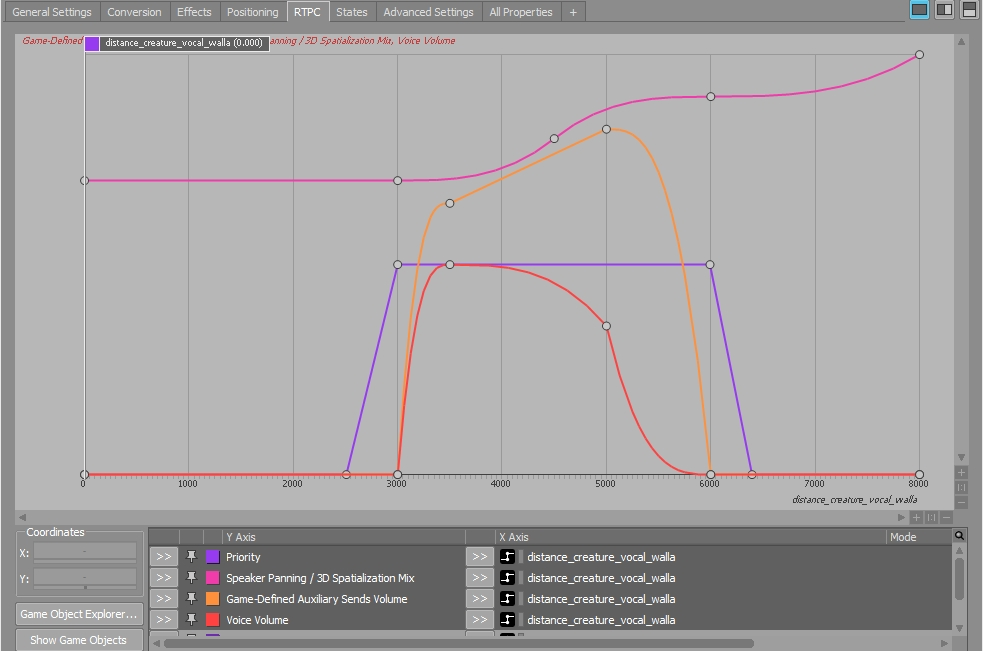Select the top-bottom split layout icon
Screen dimensions: 983x651
coord(969,9)
